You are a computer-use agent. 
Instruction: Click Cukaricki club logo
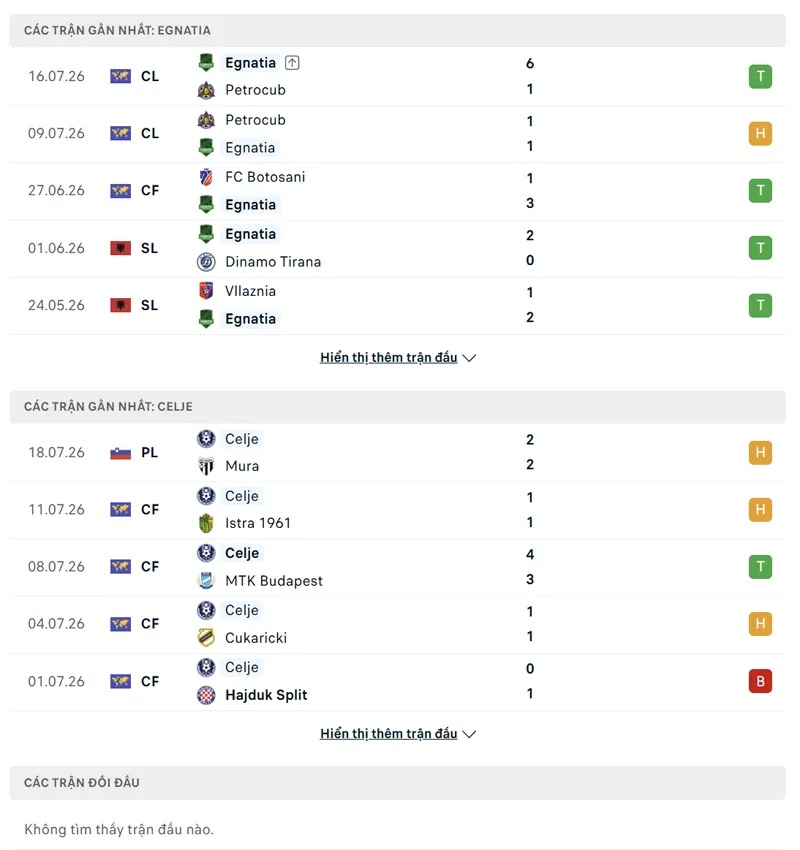(x=206, y=638)
